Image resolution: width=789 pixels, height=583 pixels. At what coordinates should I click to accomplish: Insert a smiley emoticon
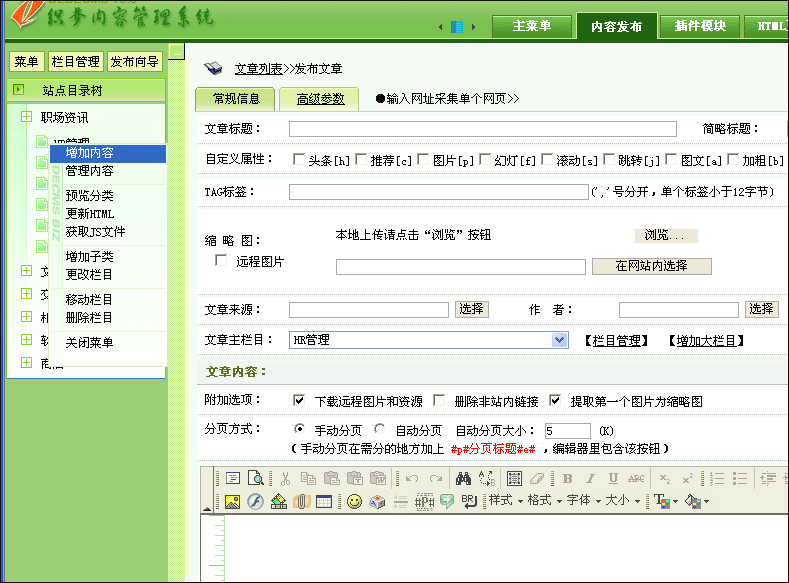tap(354, 501)
